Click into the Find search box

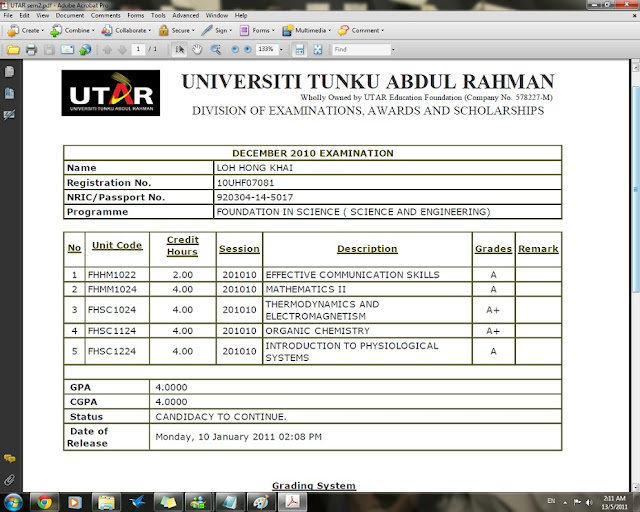point(362,50)
